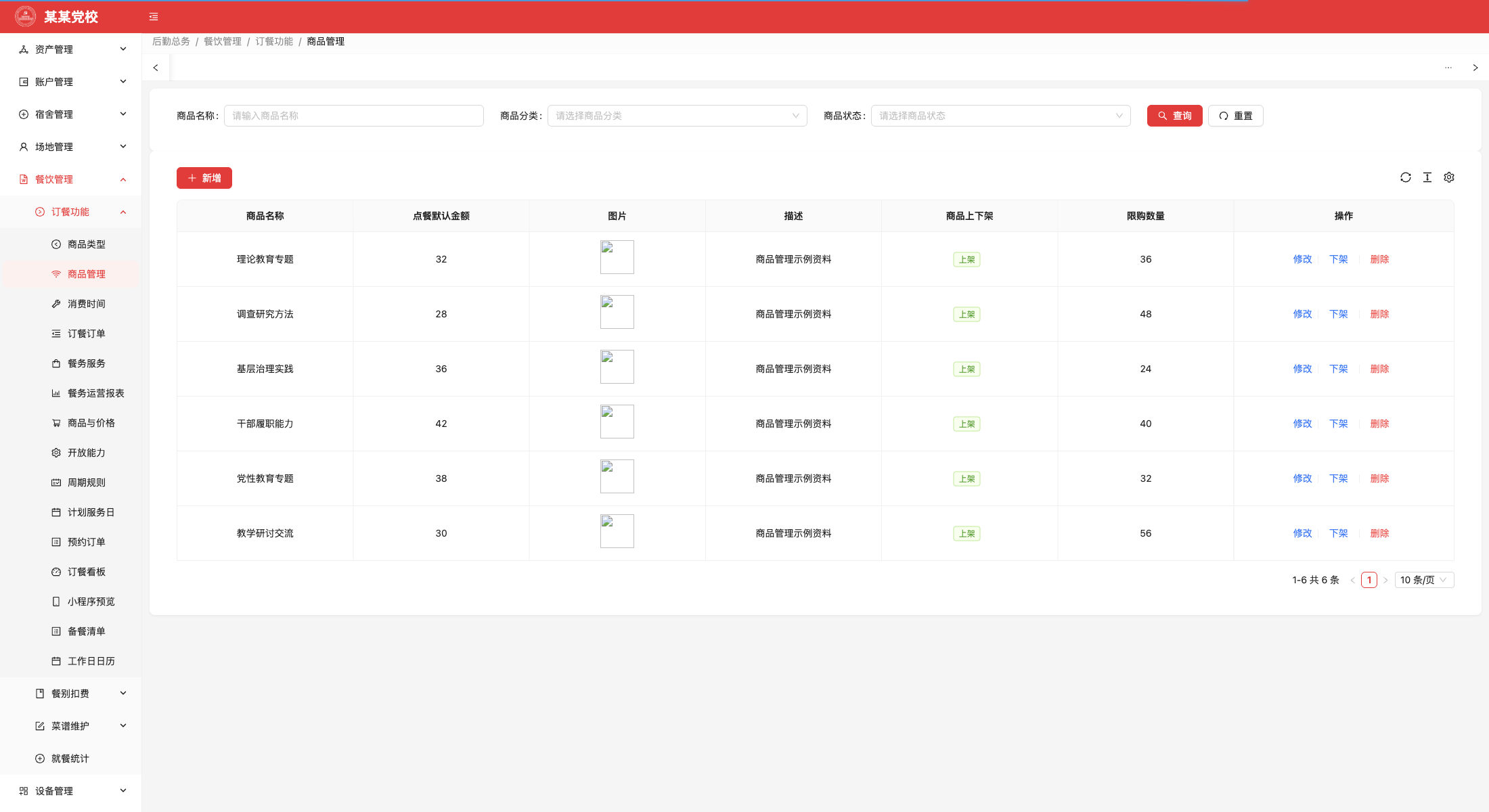
Task: Click the 重置 reset button
Action: pos(1235,116)
